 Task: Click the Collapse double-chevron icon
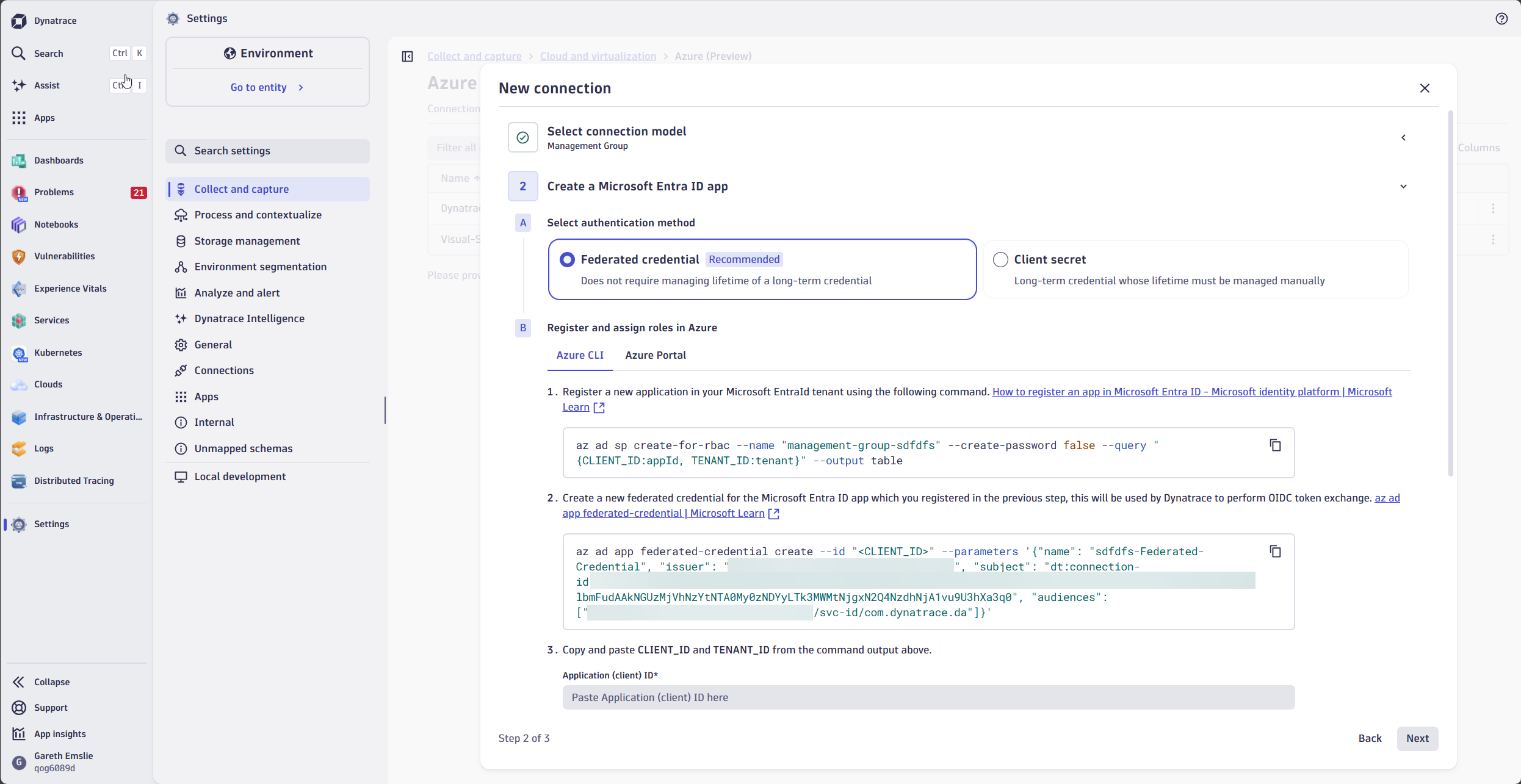[19, 682]
